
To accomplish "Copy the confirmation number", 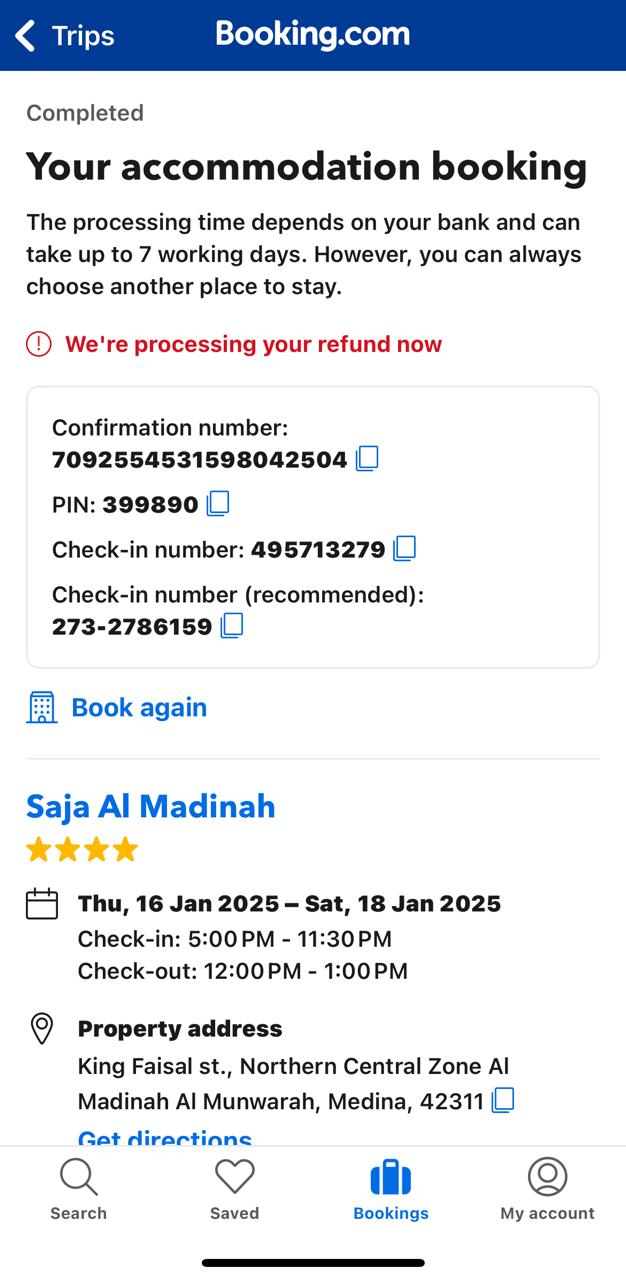I will click(367, 459).
